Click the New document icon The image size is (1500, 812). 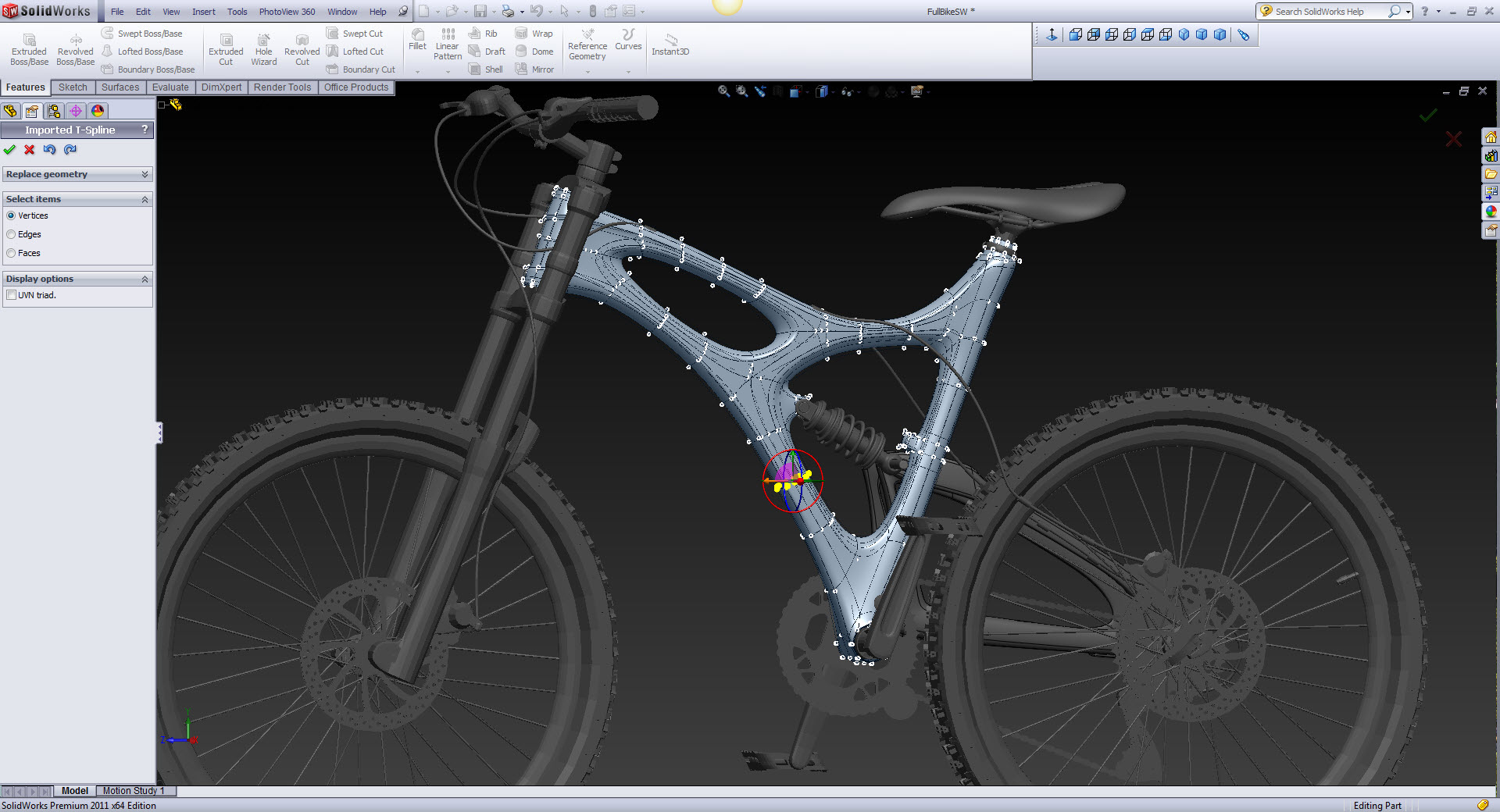pyautogui.click(x=423, y=11)
